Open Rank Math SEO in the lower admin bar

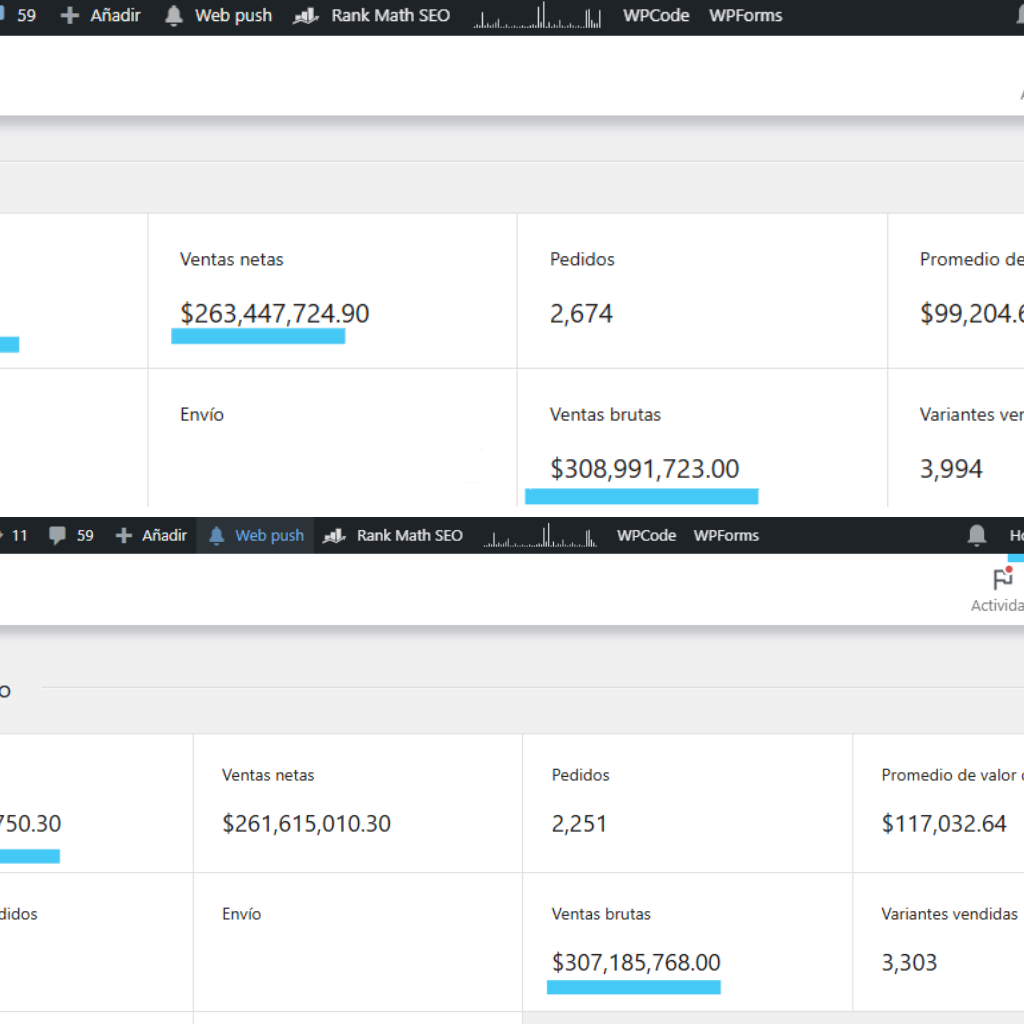click(x=395, y=536)
